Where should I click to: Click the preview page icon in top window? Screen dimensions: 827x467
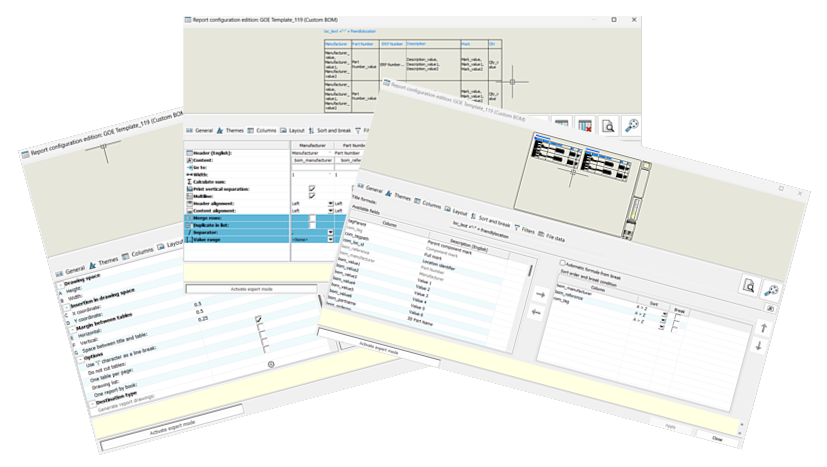[x=608, y=126]
